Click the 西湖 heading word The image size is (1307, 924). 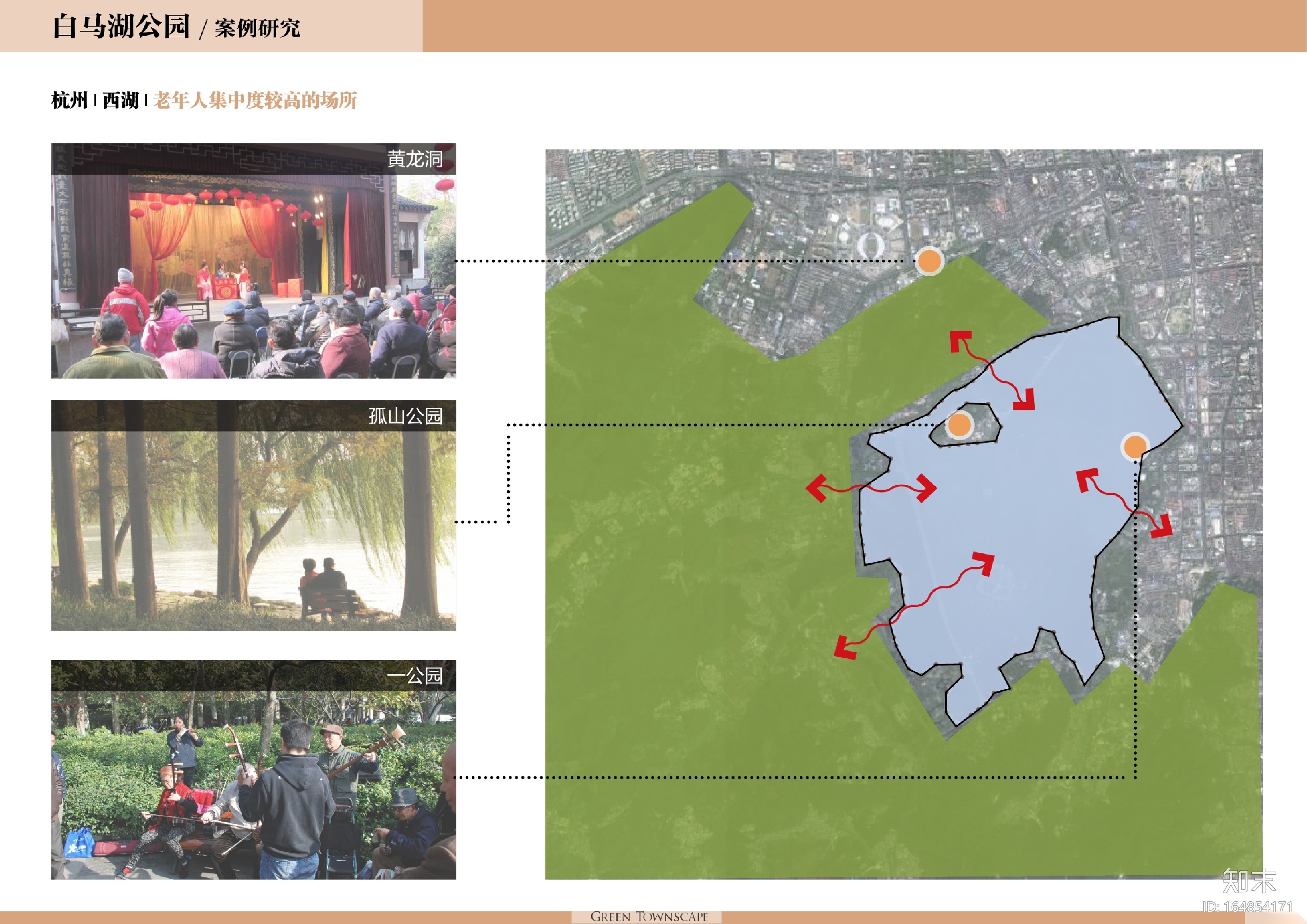pos(121,100)
